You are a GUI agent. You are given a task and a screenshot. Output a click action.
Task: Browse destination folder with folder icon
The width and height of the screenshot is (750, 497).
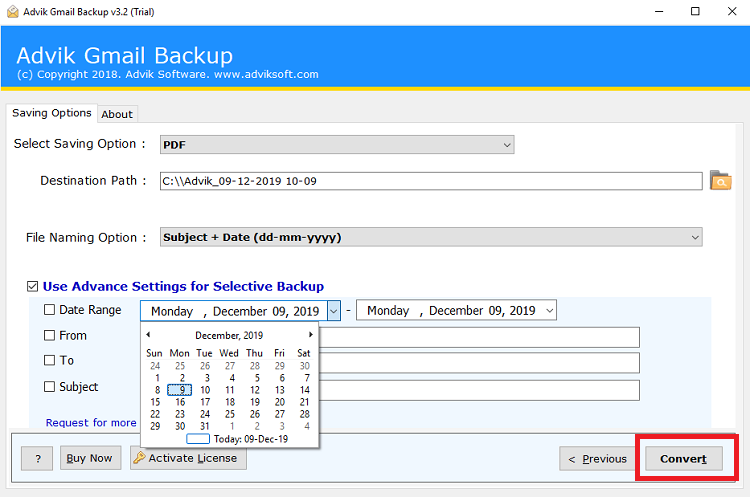click(720, 181)
